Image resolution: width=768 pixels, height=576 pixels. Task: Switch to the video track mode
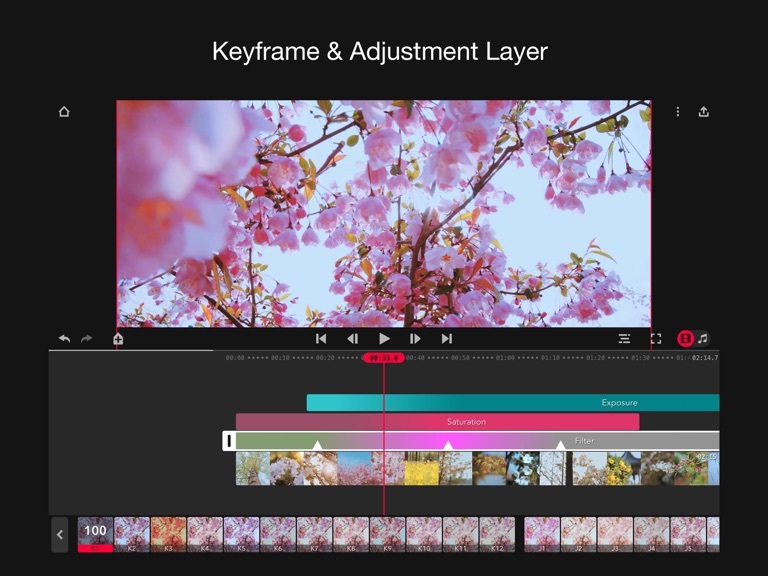click(x=686, y=339)
